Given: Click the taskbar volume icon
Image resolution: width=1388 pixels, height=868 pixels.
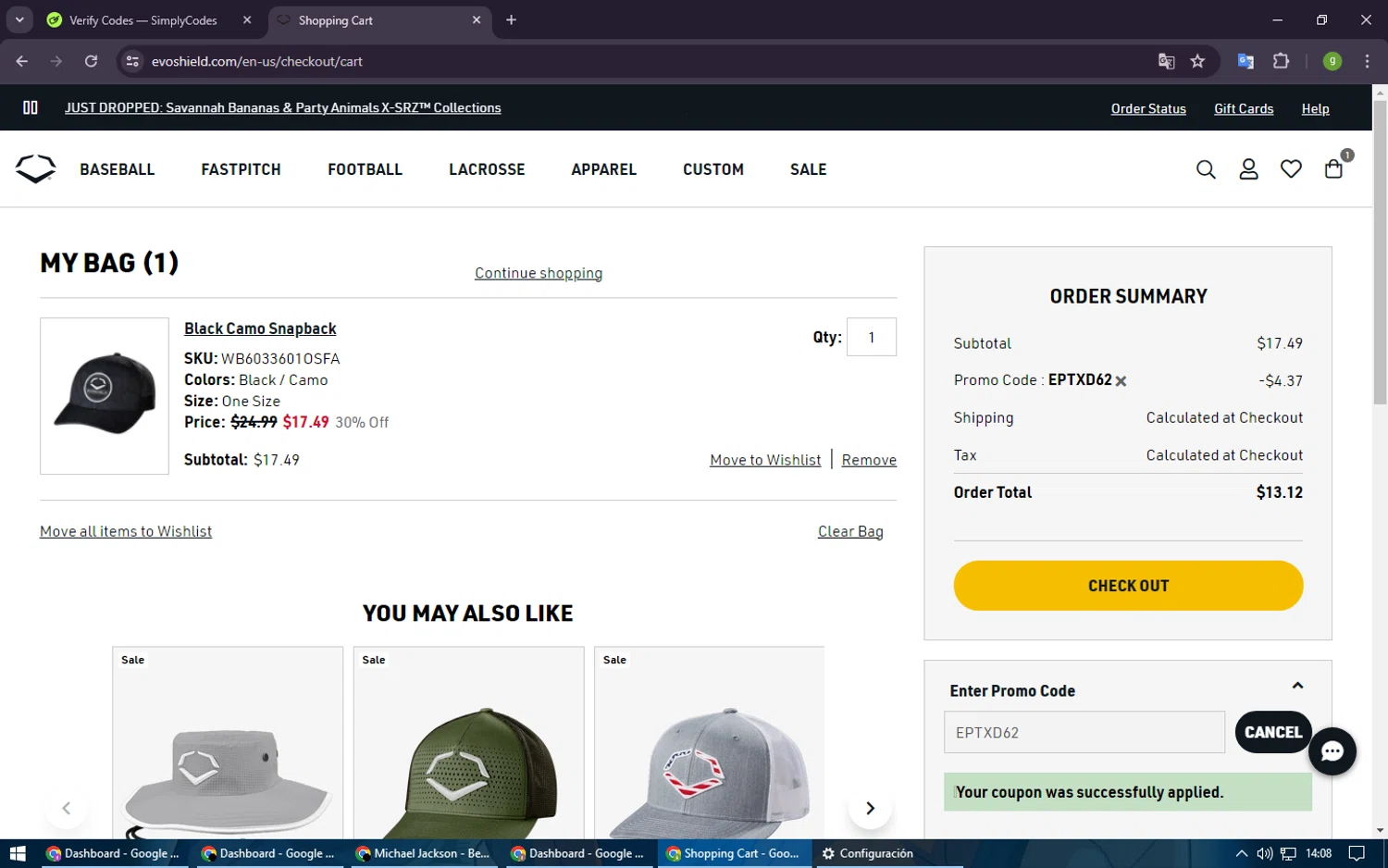Looking at the screenshot, I should pyautogui.click(x=1264, y=853).
